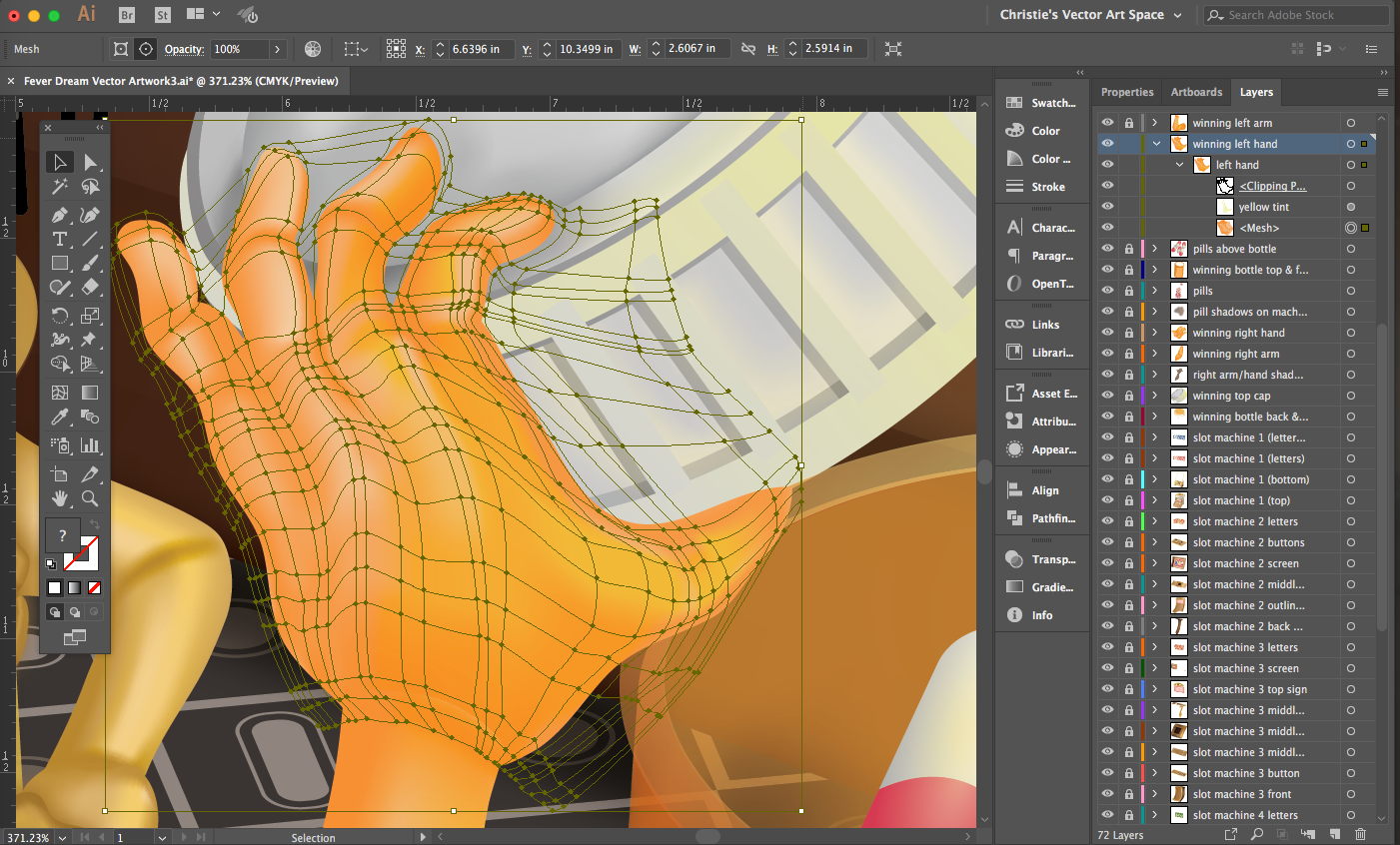
Task: Choose the Type tool
Action: point(60,239)
